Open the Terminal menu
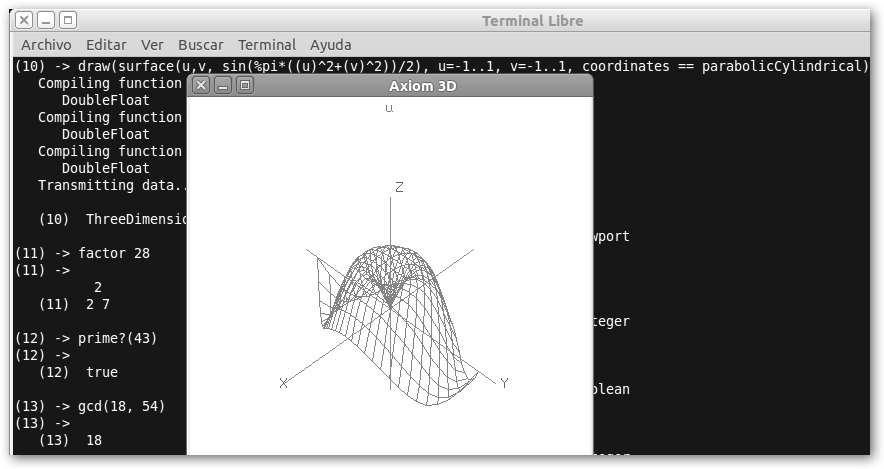This screenshot has height=469, width=884. [267, 45]
